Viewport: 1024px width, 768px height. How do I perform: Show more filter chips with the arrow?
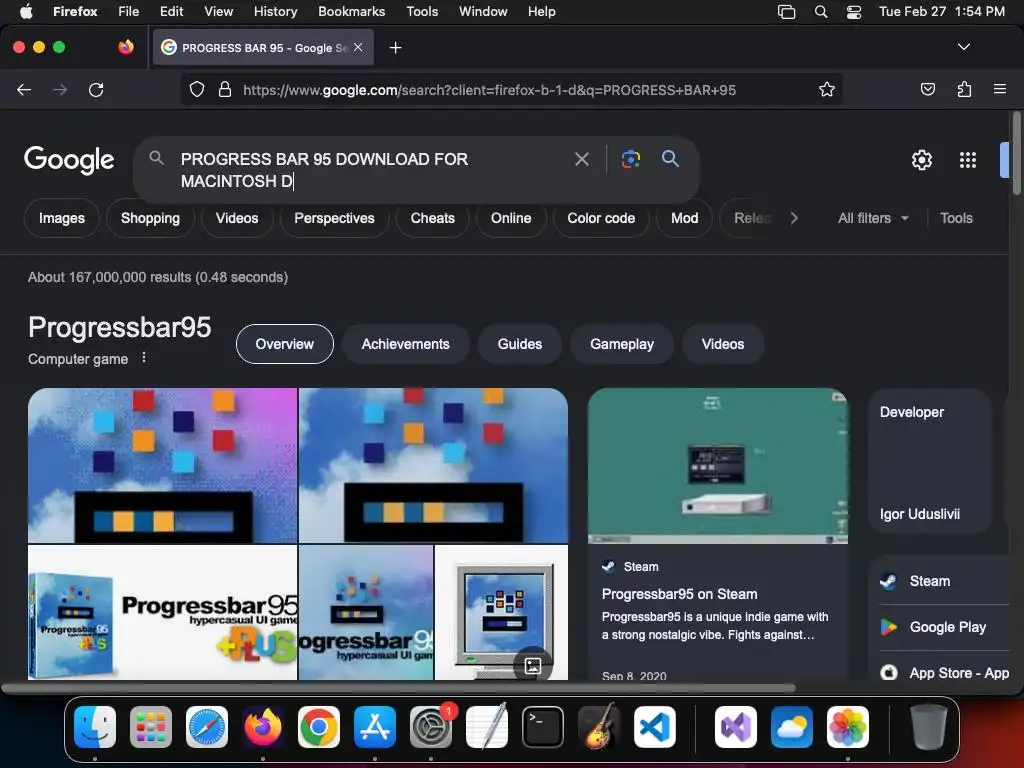[793, 218]
